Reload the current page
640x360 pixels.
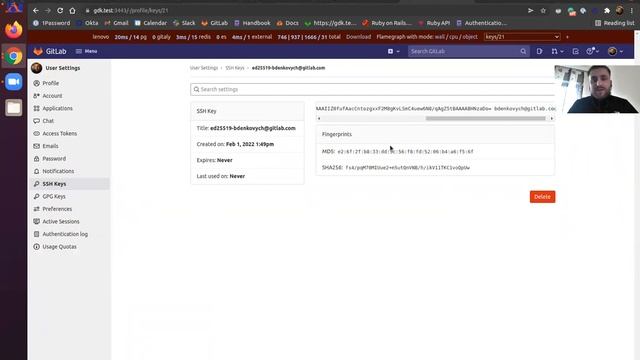[x=60, y=11]
